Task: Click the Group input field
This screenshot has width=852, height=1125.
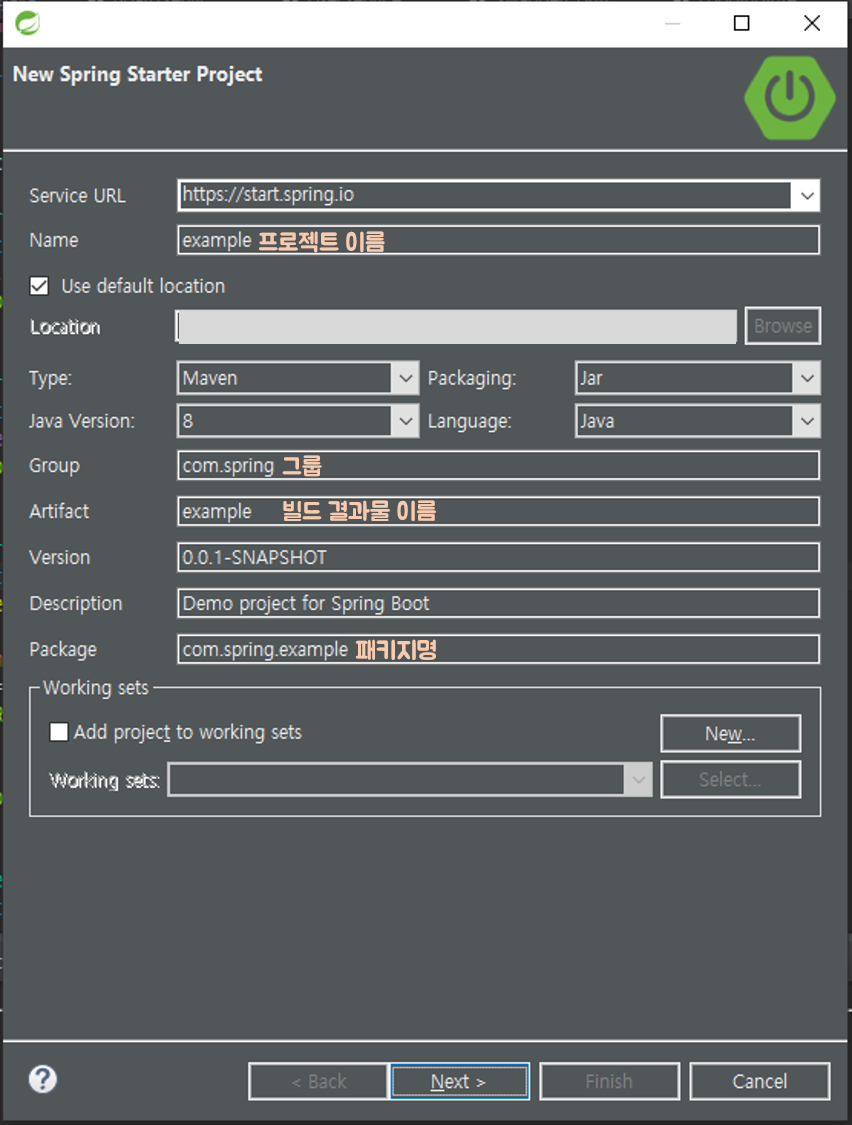Action: (498, 466)
